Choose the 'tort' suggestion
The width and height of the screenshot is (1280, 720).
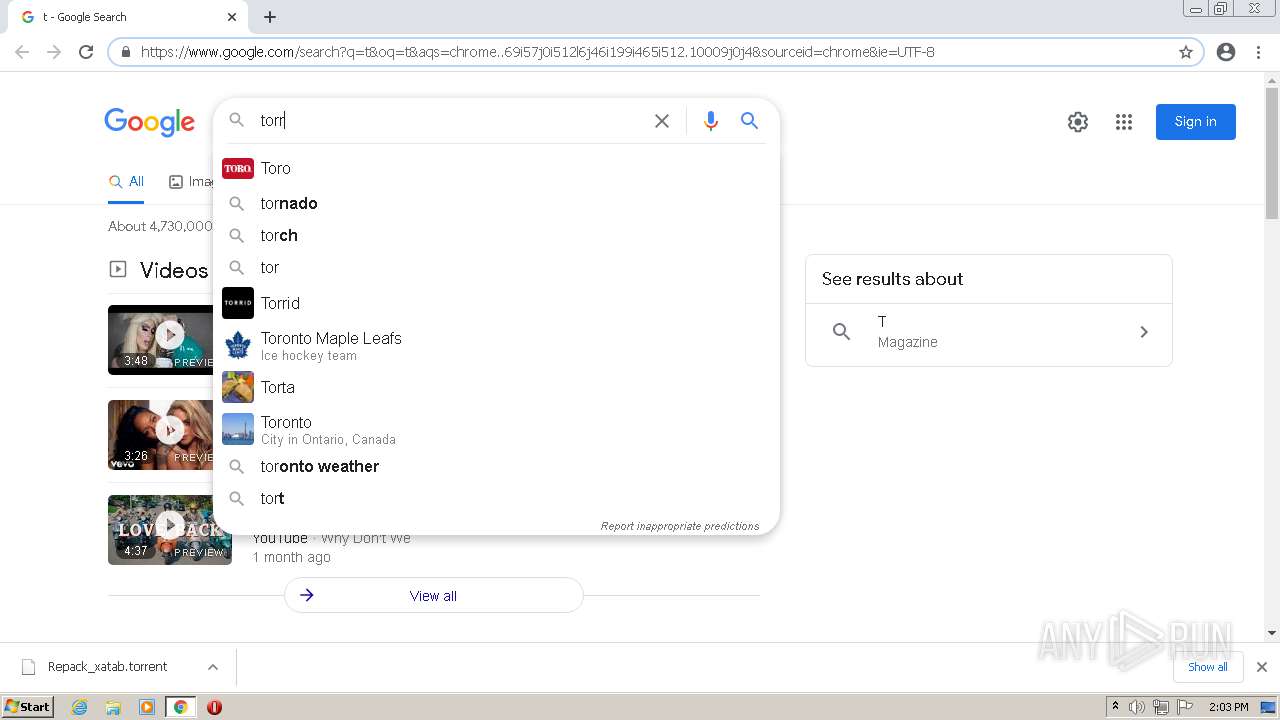point(496,498)
